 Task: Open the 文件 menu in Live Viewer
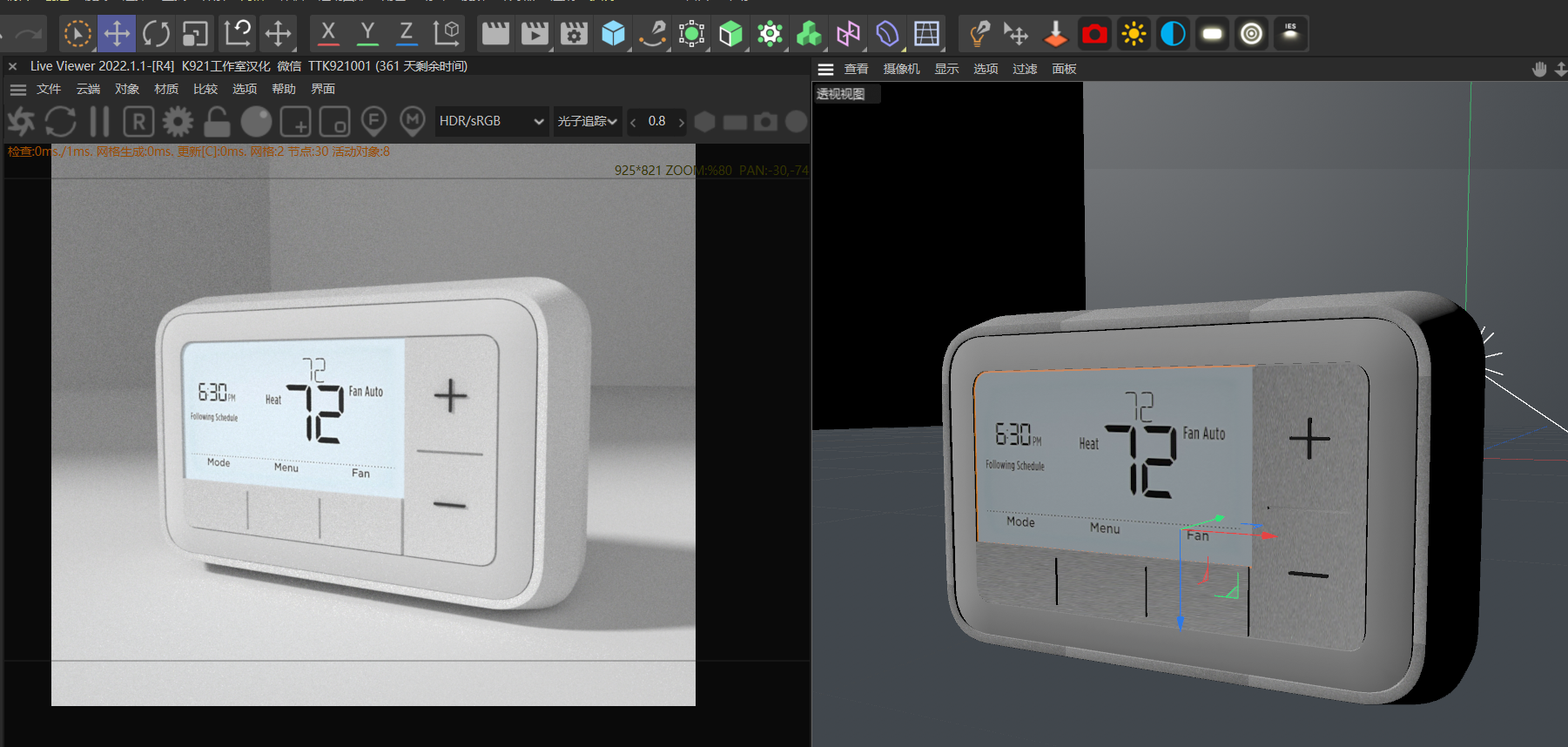(x=49, y=89)
